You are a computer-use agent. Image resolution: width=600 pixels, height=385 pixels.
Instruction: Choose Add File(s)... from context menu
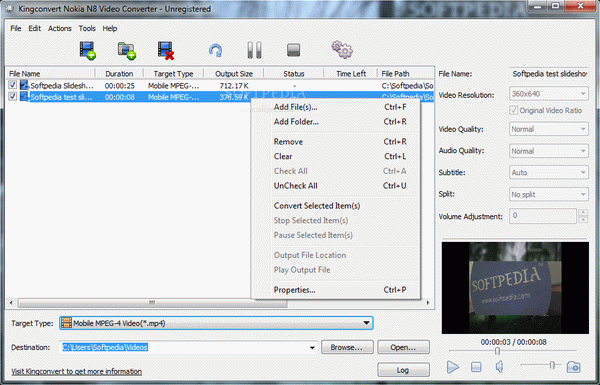336,107
